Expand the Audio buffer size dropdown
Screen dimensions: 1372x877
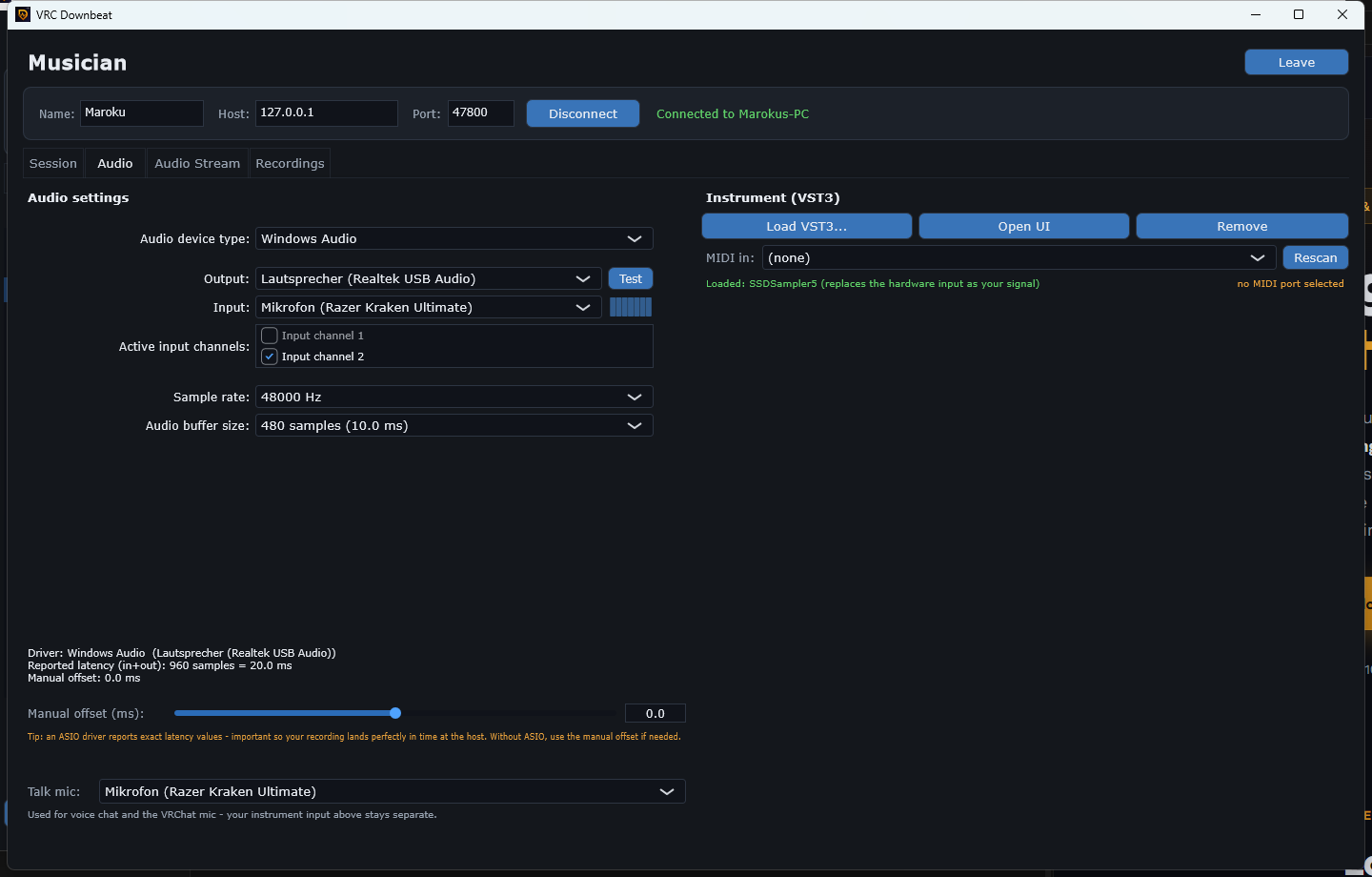point(454,425)
